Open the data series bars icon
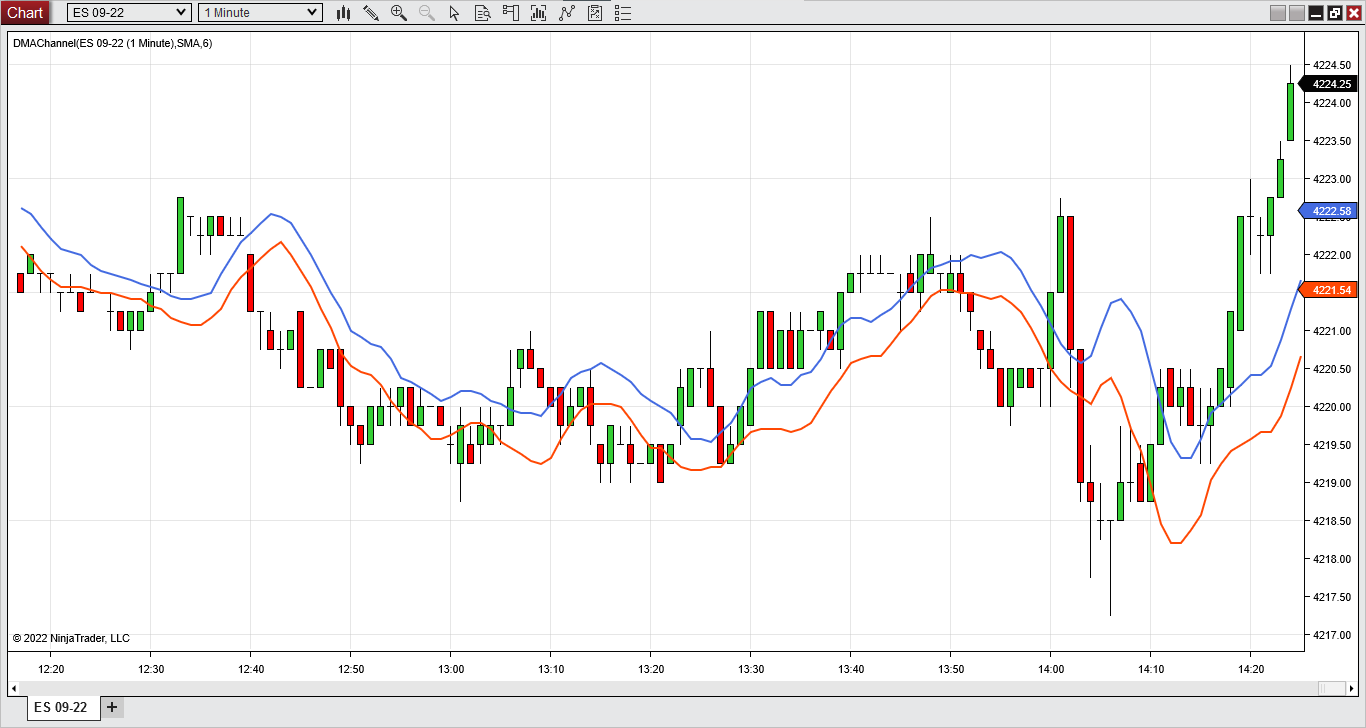This screenshot has width=1366, height=728. point(539,13)
